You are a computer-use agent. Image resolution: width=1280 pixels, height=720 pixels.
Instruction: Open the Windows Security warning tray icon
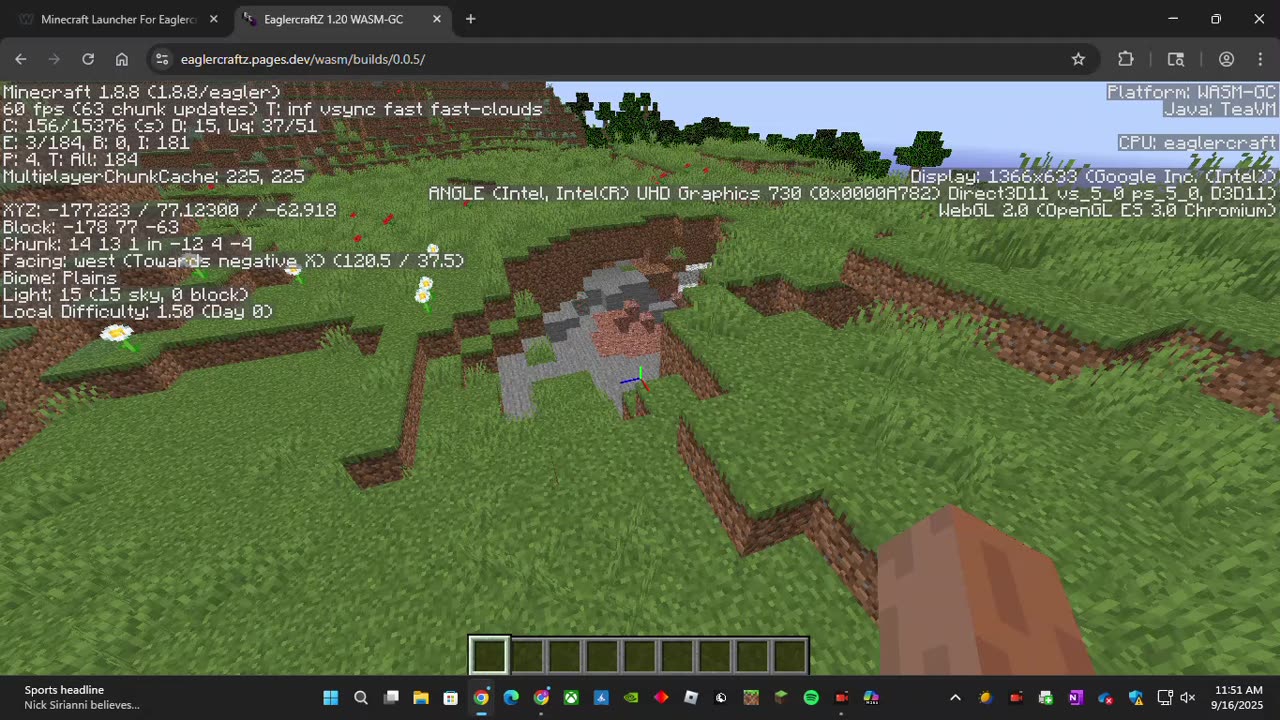pos(1136,697)
